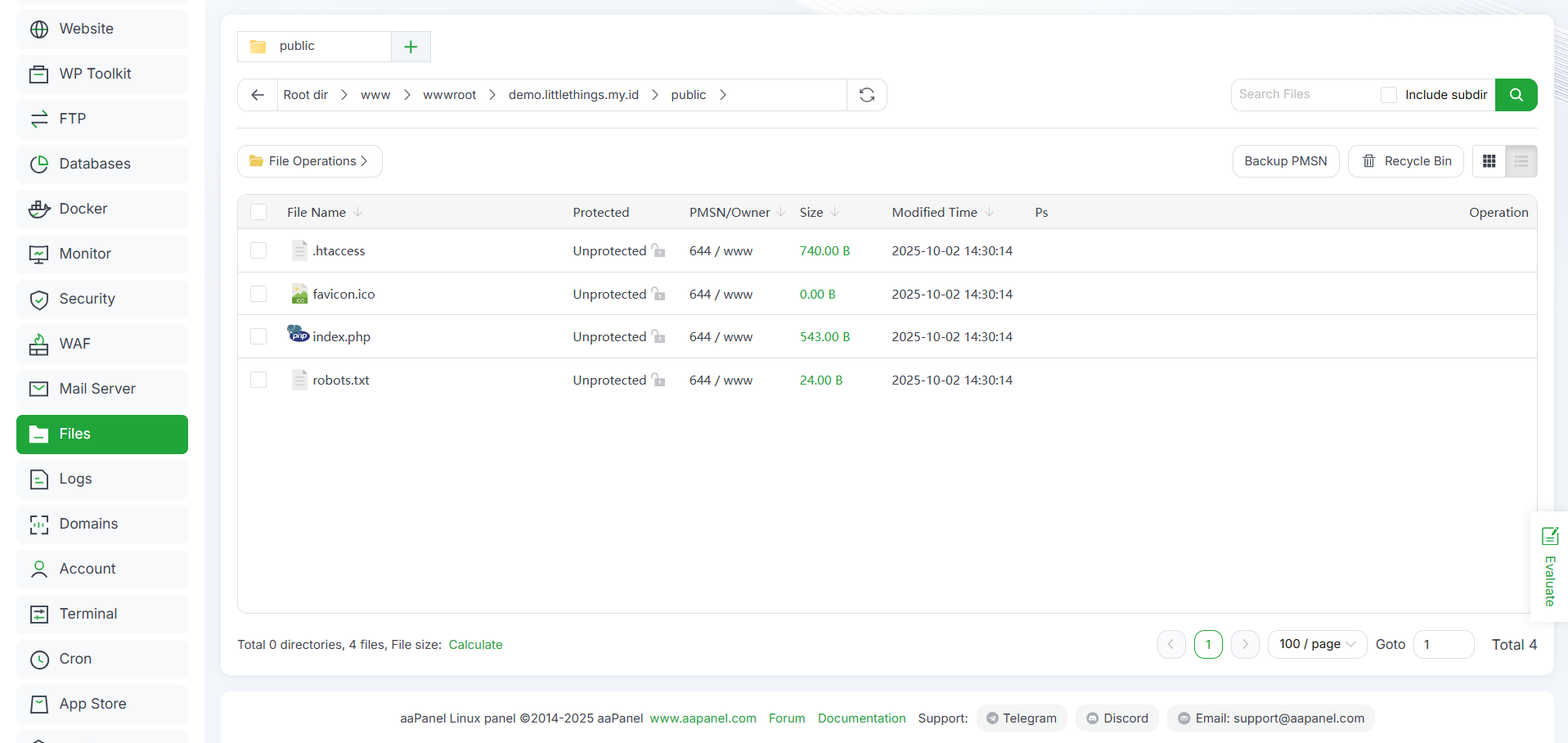
Task: Sort by PMSN/Owner column arrow
Action: point(781,212)
